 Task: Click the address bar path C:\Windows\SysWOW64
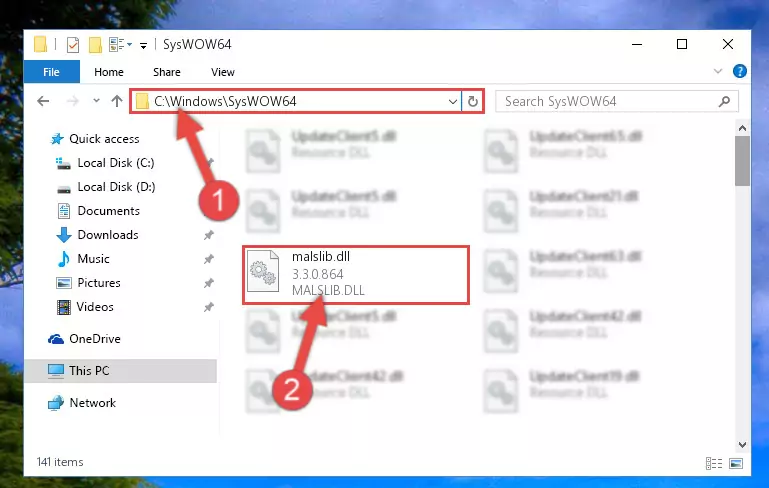click(x=225, y=102)
